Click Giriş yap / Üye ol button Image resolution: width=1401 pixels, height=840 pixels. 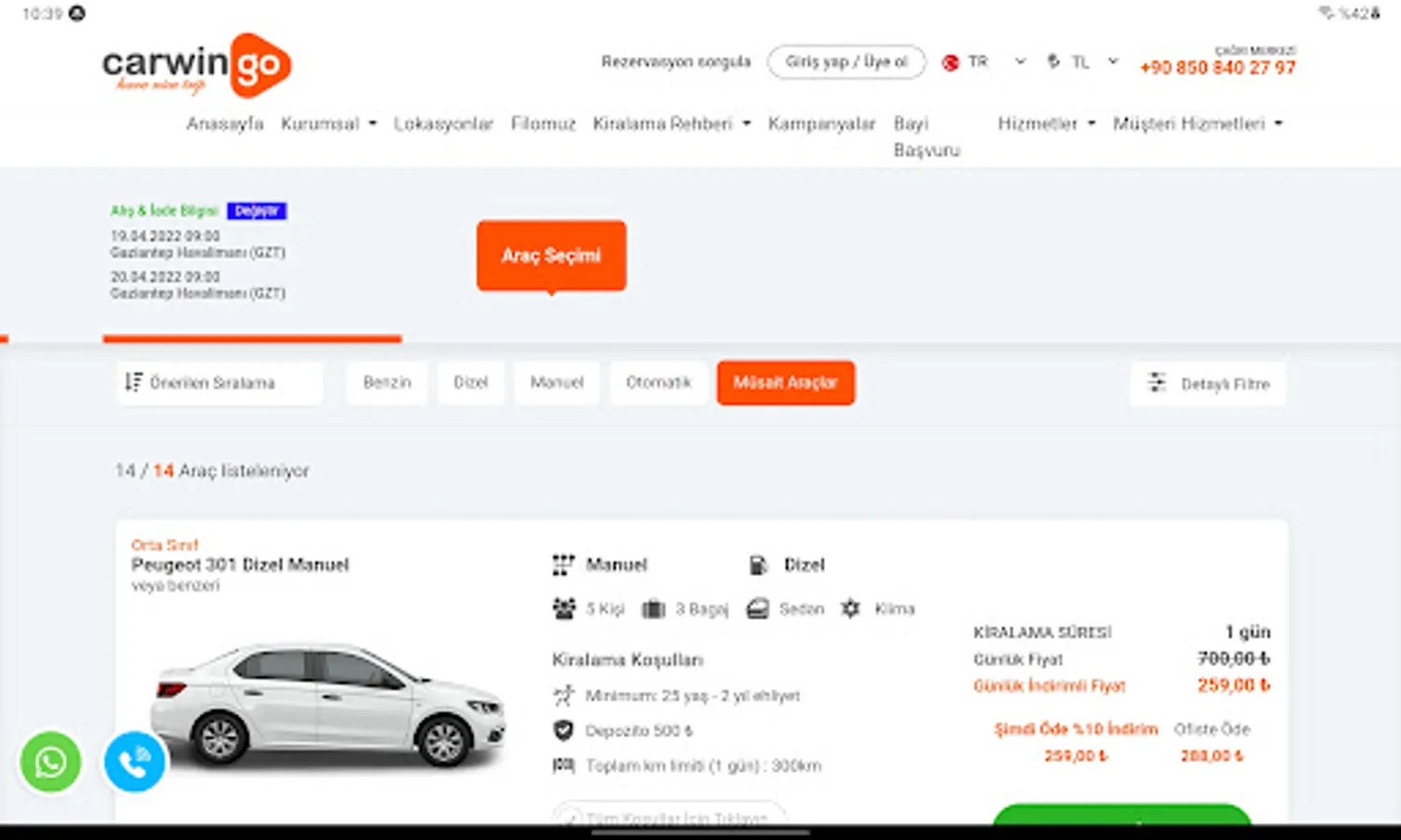coord(847,62)
